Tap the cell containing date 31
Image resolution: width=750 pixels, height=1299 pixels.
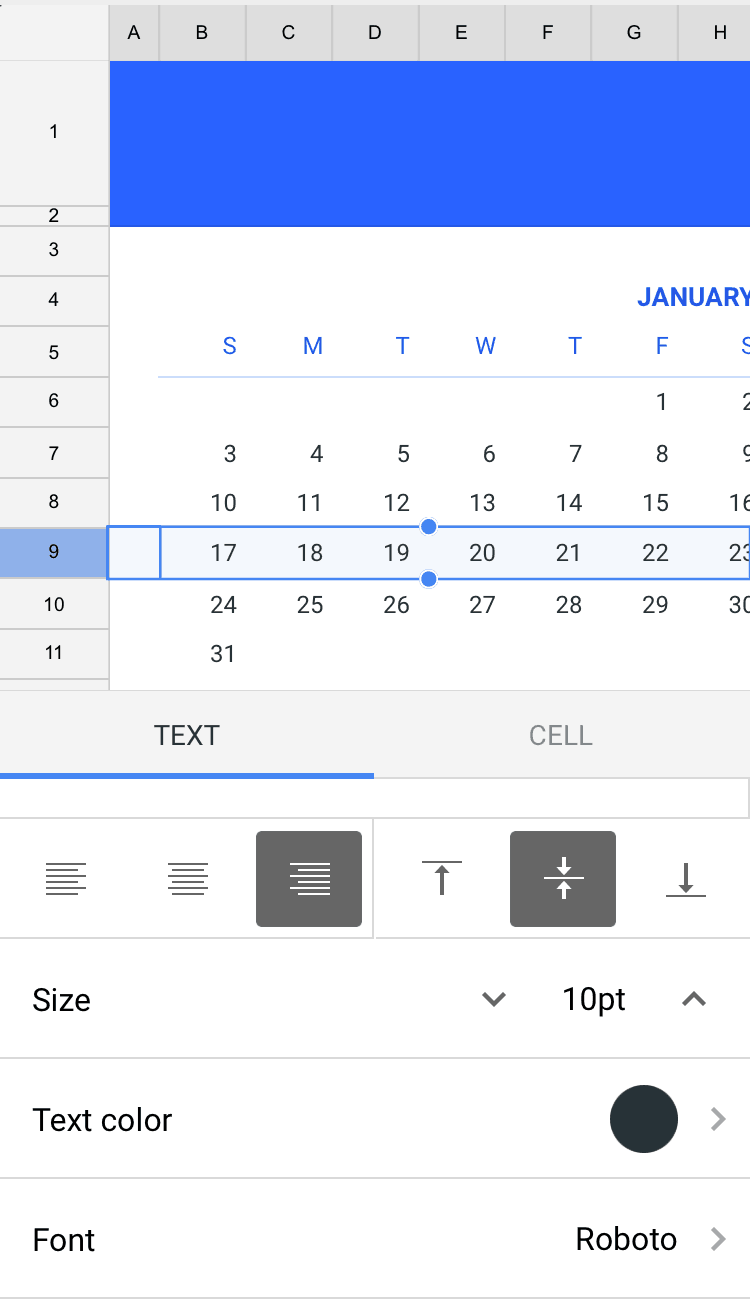point(222,654)
